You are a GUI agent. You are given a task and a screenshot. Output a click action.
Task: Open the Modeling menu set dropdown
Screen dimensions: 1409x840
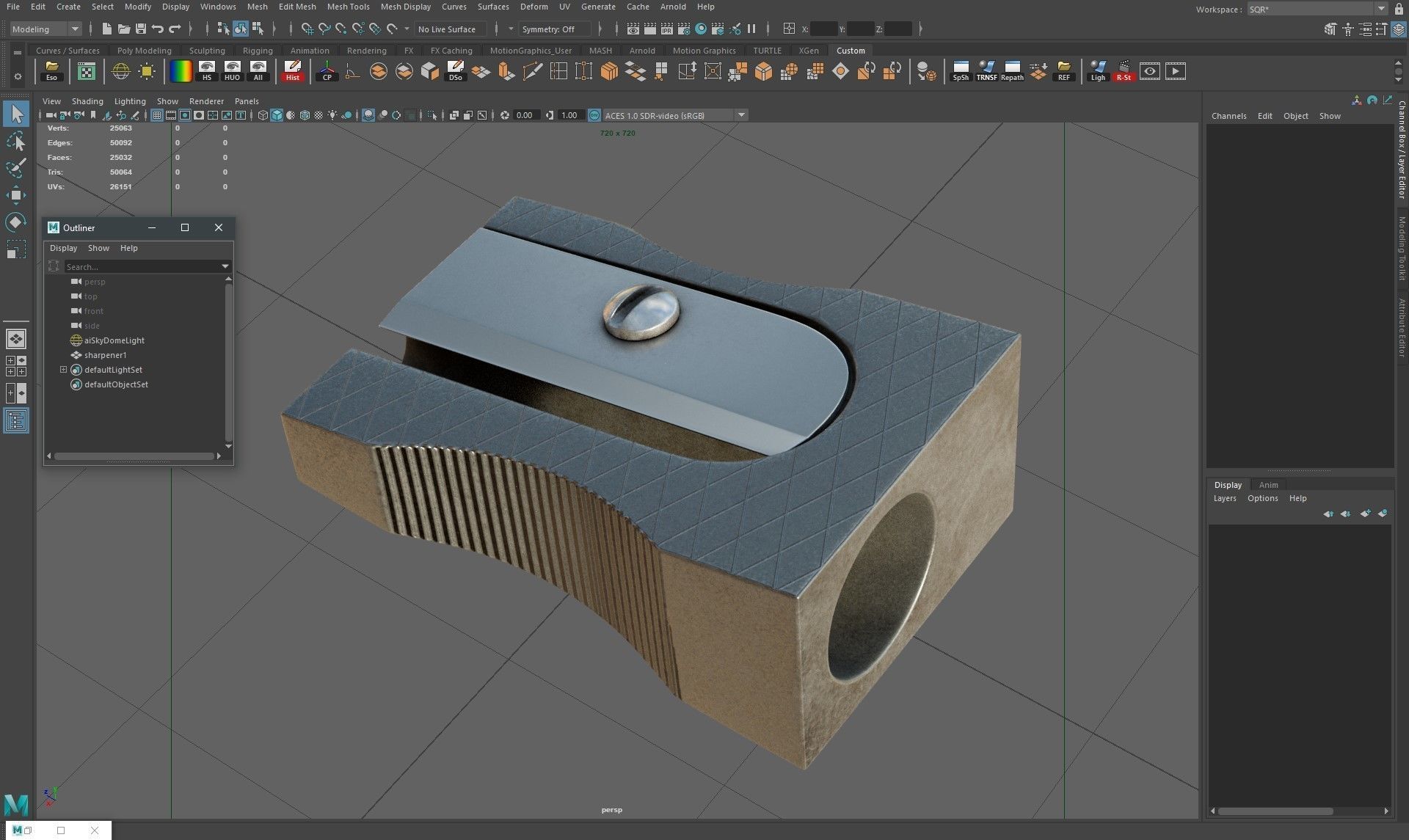45,29
